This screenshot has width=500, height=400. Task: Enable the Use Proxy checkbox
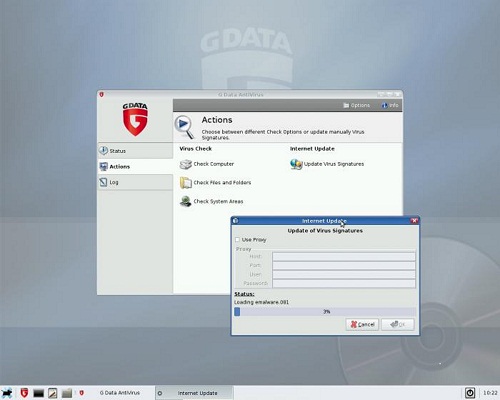tap(237, 240)
